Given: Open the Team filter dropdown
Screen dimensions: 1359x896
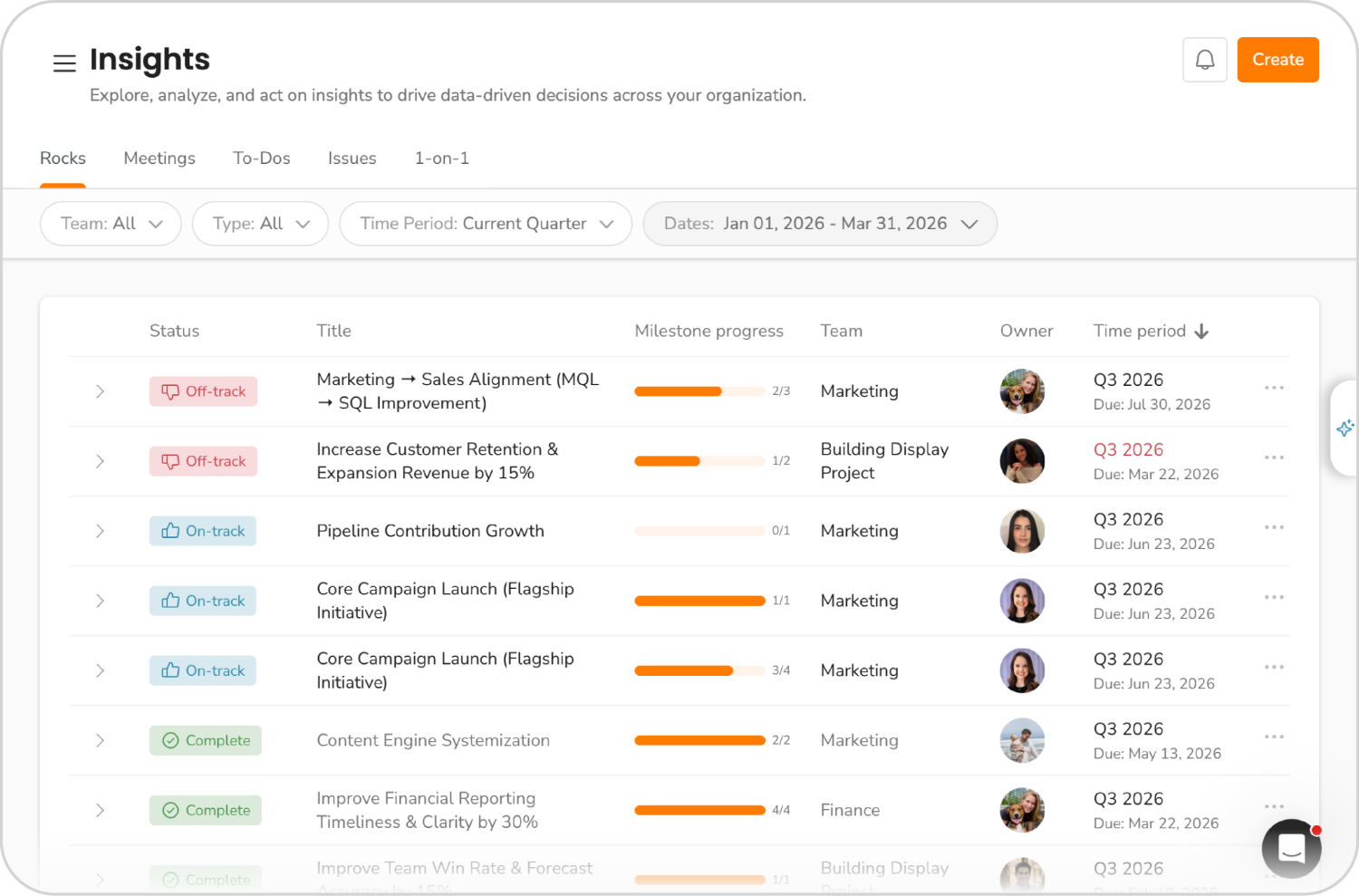Looking at the screenshot, I should click(110, 224).
